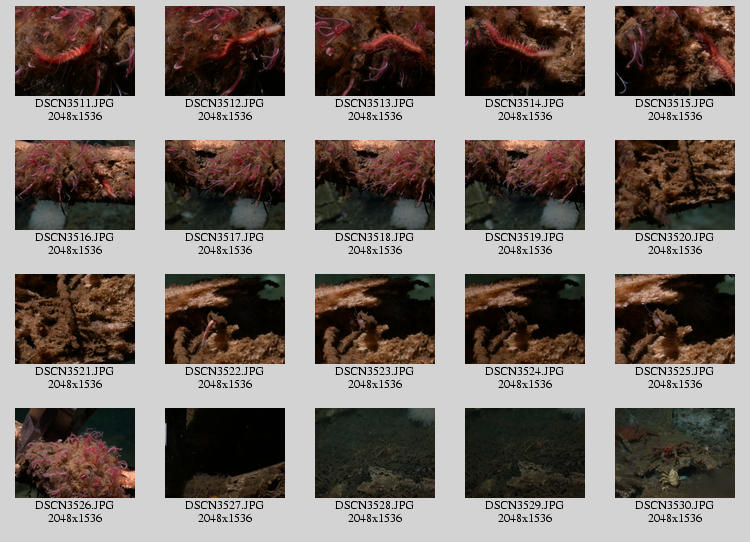Click the 2048x1536 size under DSCN3519.JPG
This screenshot has width=750, height=542.
tap(525, 250)
